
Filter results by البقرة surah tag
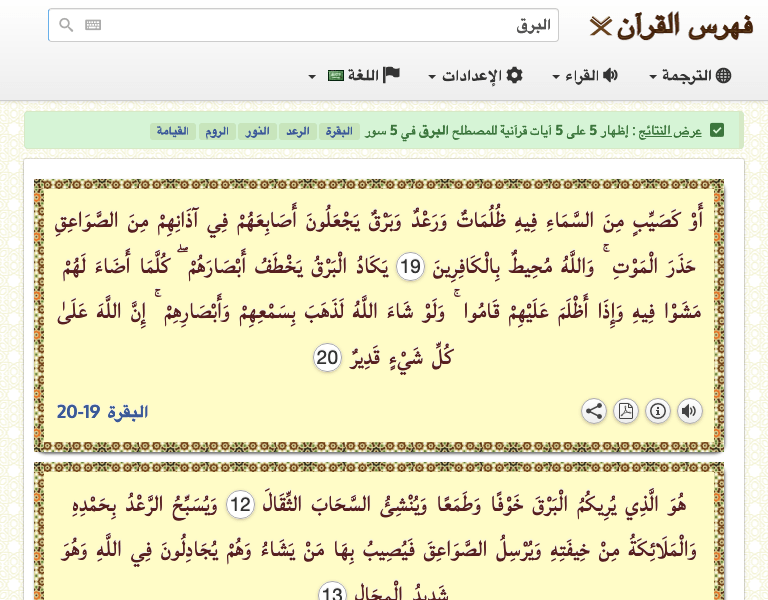[339, 131]
